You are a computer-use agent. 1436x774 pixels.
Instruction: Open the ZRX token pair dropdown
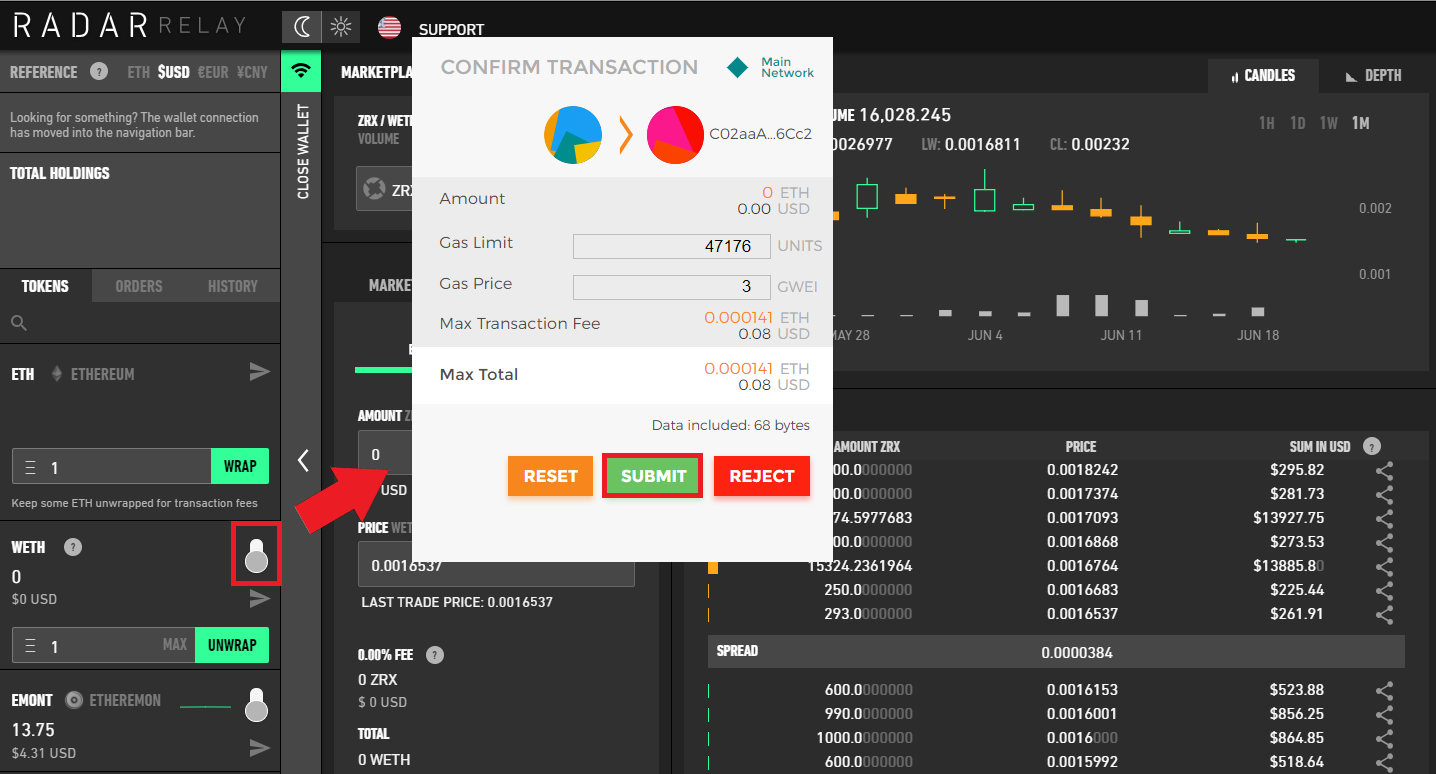(385, 189)
